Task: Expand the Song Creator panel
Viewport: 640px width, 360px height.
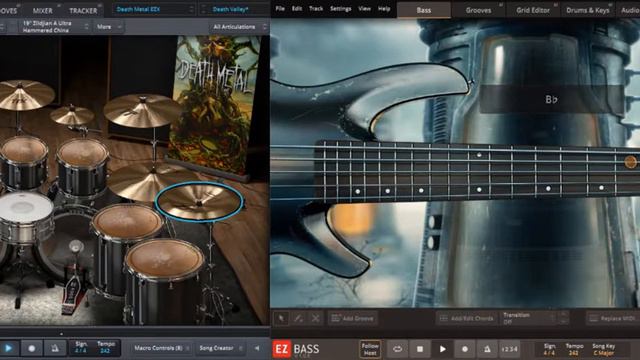Action: (x=220, y=348)
